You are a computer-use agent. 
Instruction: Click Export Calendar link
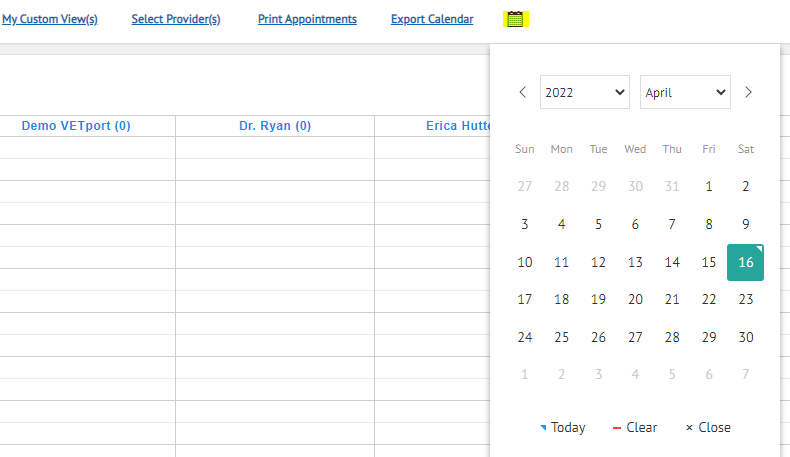pos(432,19)
